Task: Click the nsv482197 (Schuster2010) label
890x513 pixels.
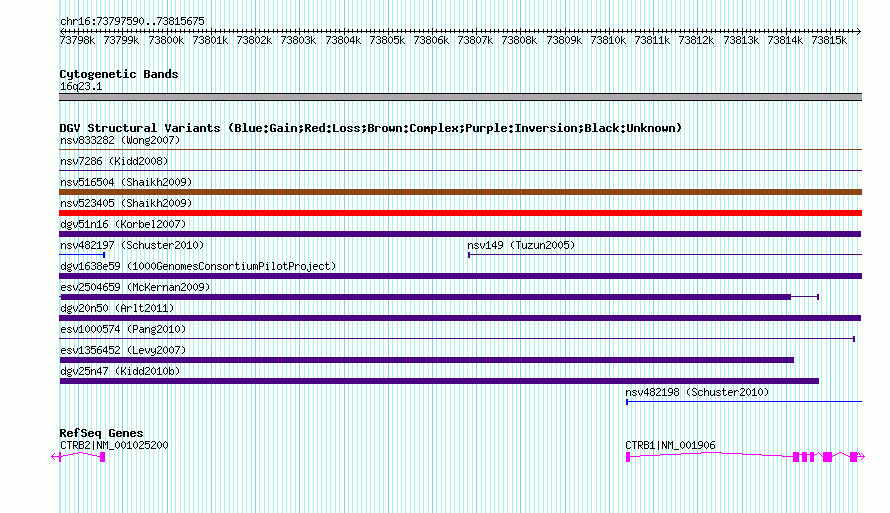Action: (x=132, y=245)
